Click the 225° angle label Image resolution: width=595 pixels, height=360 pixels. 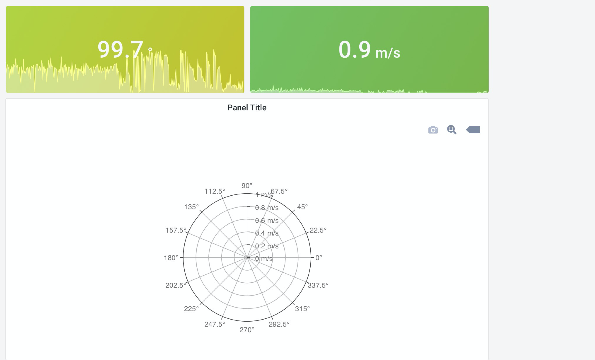191,309
